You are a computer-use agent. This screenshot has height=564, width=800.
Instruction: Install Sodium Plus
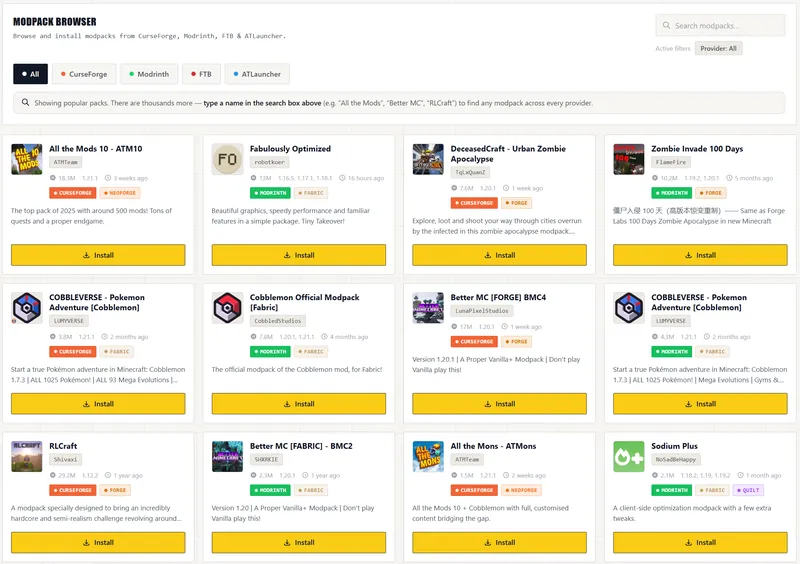[700, 543]
